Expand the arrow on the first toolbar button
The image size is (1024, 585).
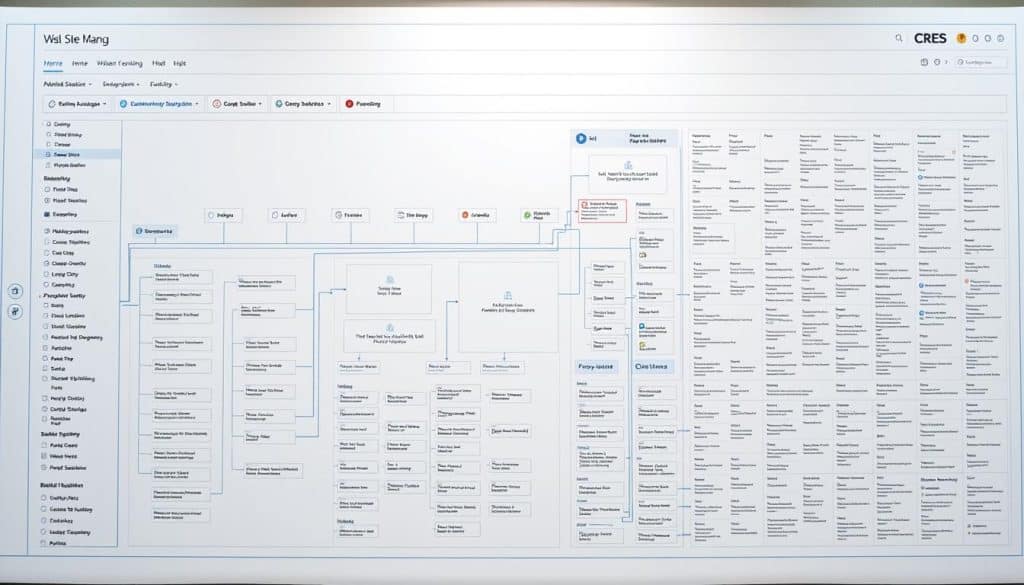(104, 104)
